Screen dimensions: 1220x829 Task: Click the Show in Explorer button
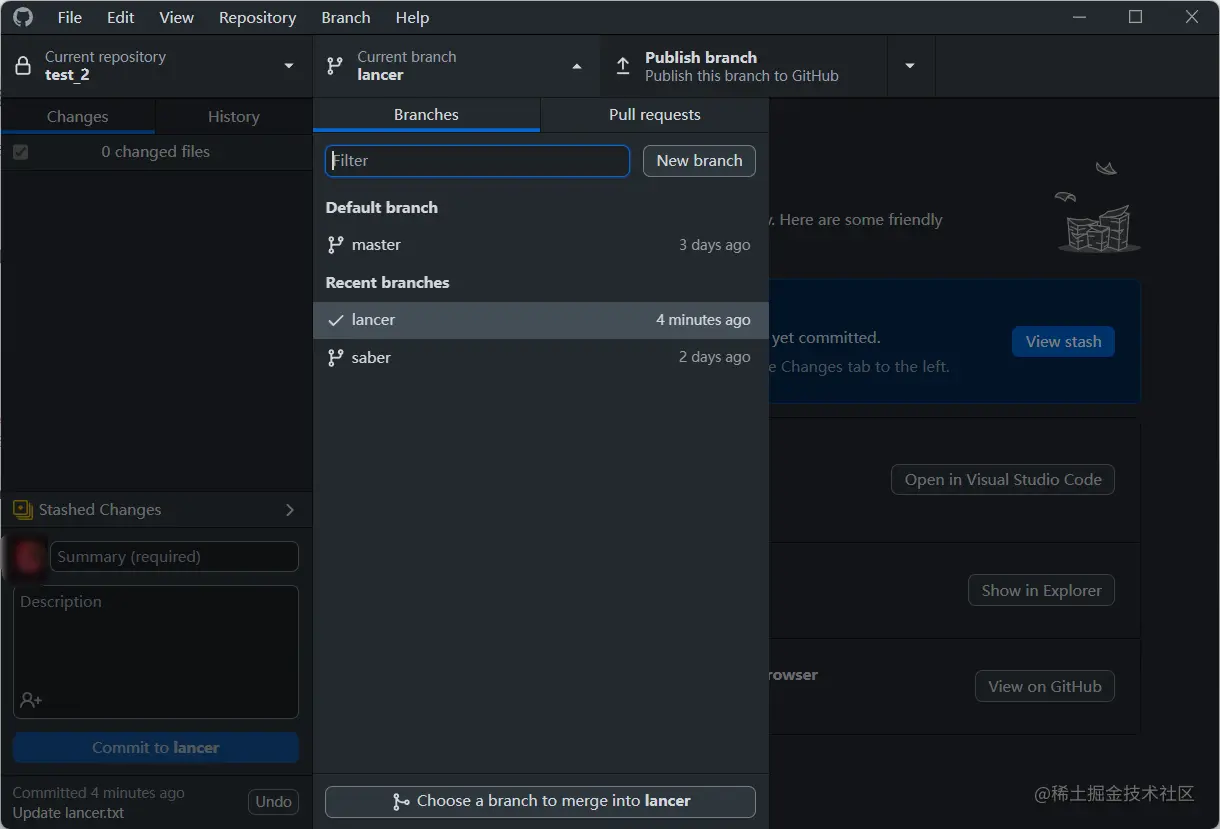click(x=1041, y=590)
